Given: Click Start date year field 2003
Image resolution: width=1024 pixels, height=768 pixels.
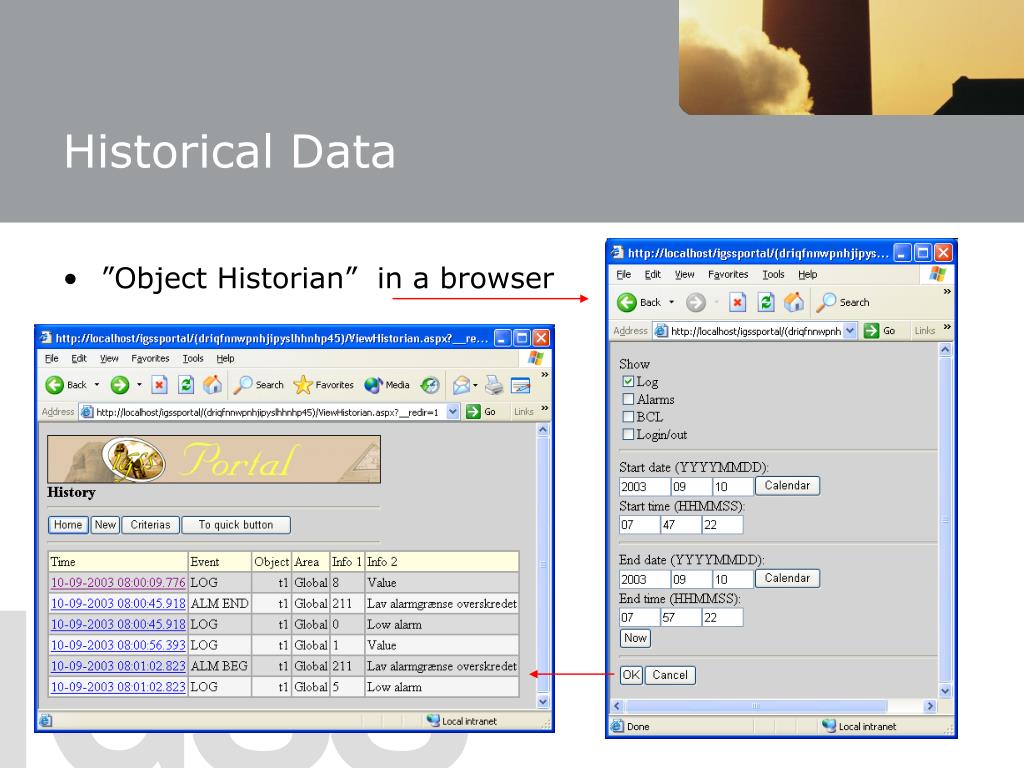Looking at the screenshot, I should 645,487.
